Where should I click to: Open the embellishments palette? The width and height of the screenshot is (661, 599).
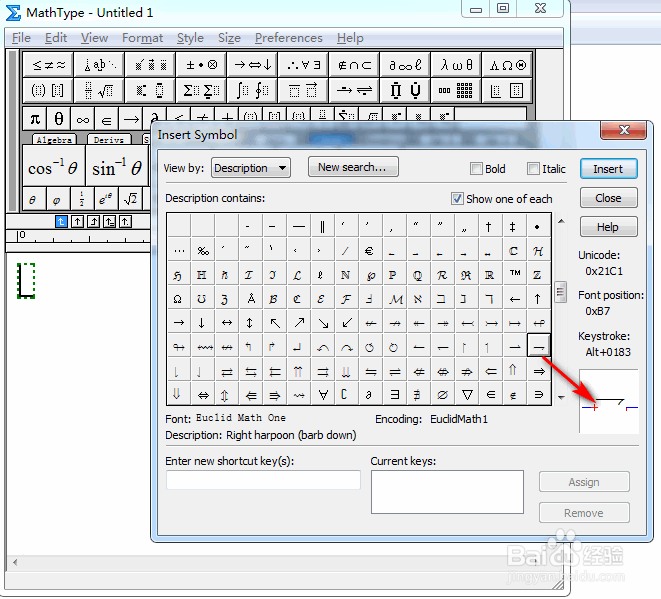[x=150, y=65]
